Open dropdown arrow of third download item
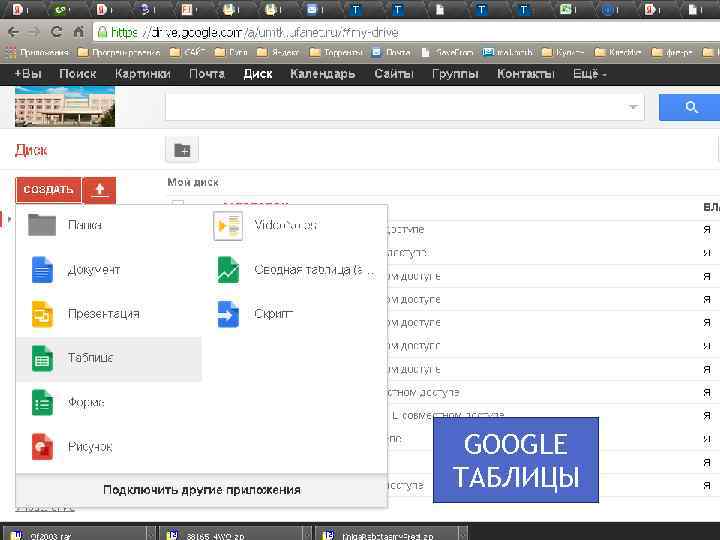The image size is (720, 540). click(463, 535)
